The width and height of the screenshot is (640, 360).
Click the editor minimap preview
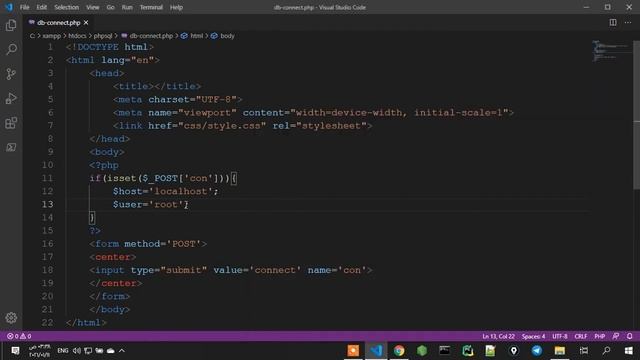click(x=610, y=51)
